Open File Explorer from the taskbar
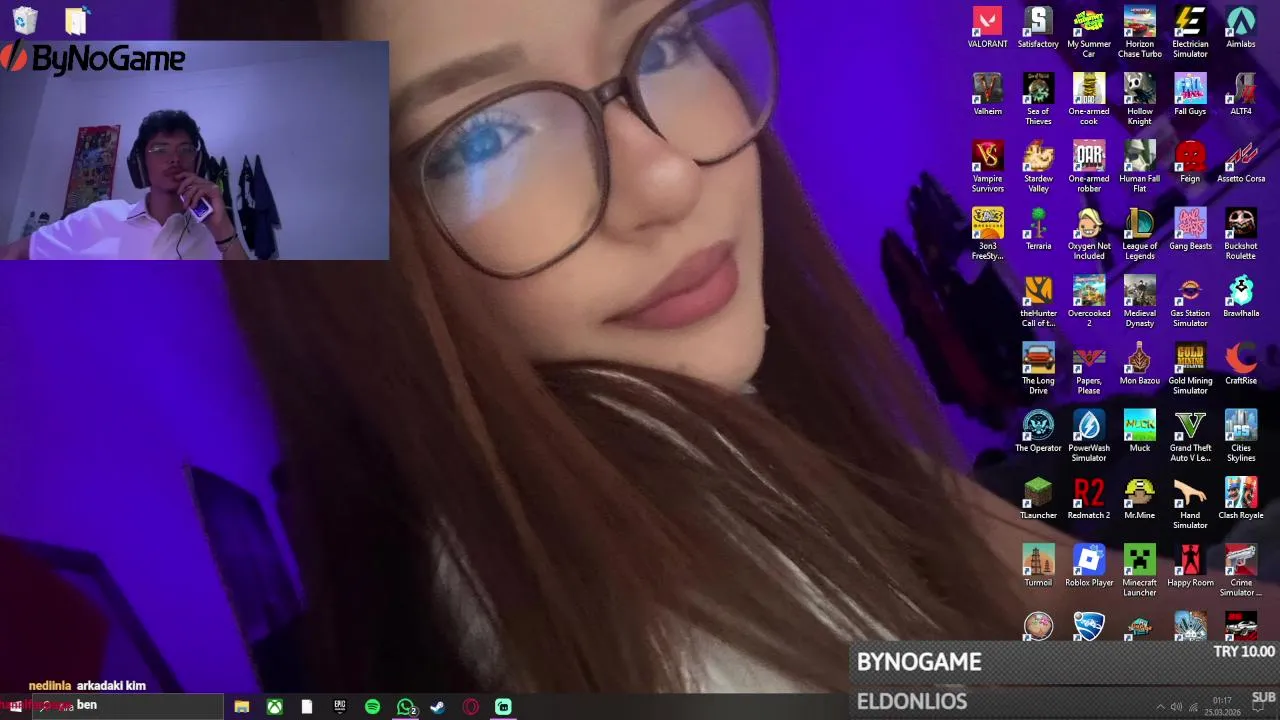This screenshot has width=1280, height=720. point(242,707)
